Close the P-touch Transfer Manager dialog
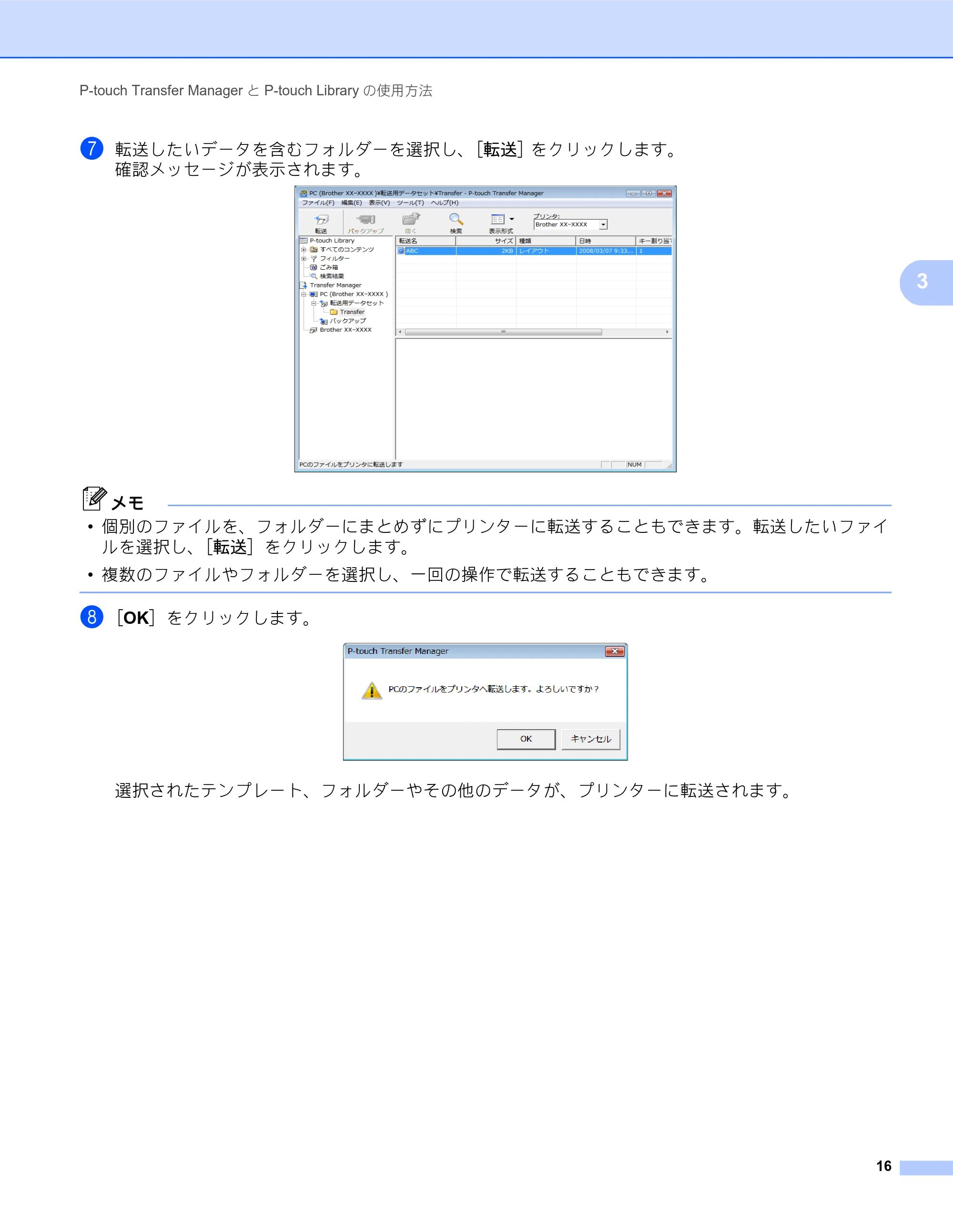The width and height of the screenshot is (953, 1232). click(x=614, y=652)
